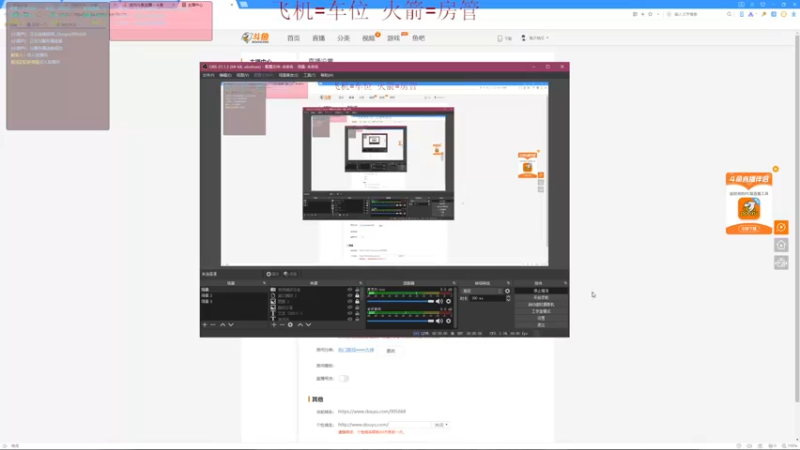Viewport: 800px width, 450px height.
Task: Open the 帮助(H) menu in OBS
Action: coord(327,75)
